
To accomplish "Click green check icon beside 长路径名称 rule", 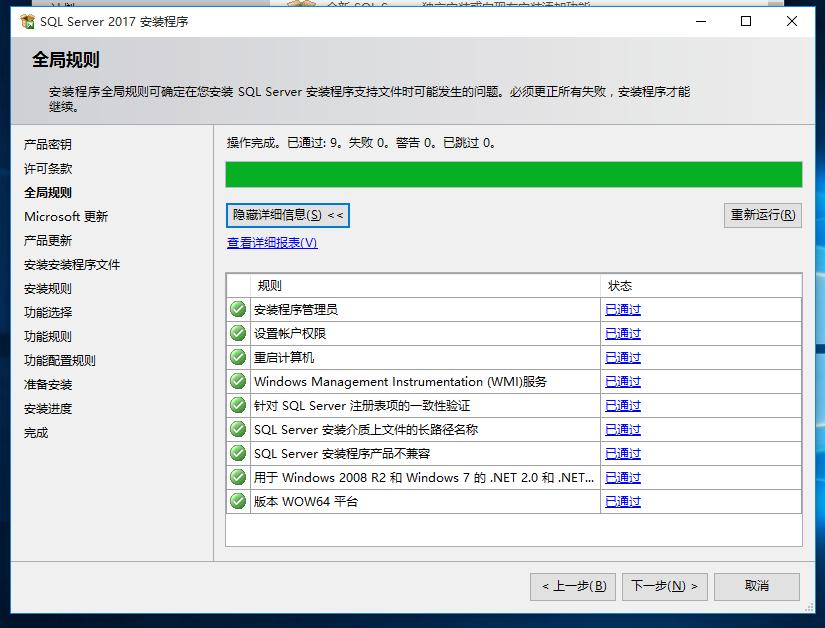I will [238, 429].
